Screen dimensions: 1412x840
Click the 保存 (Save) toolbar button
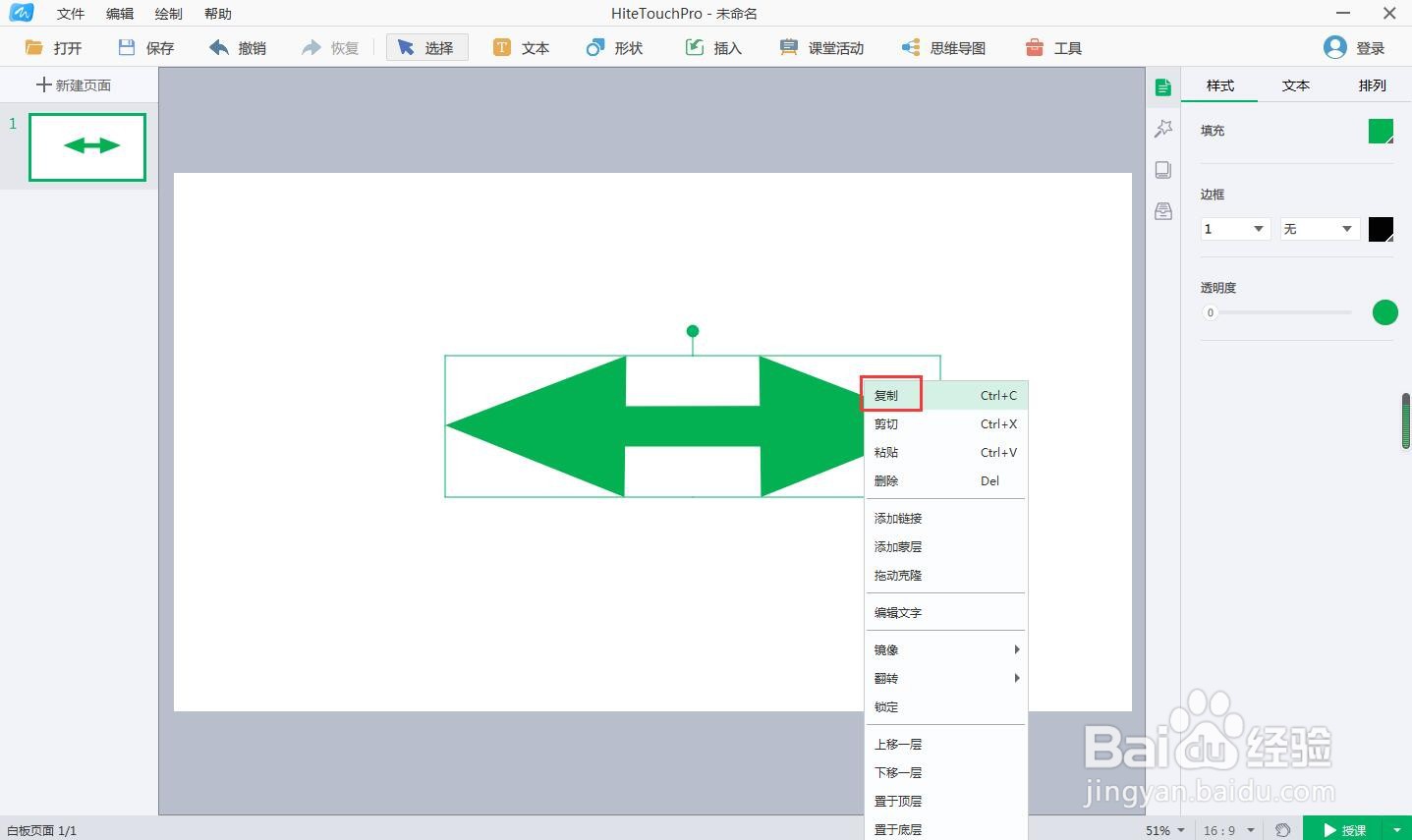145,47
